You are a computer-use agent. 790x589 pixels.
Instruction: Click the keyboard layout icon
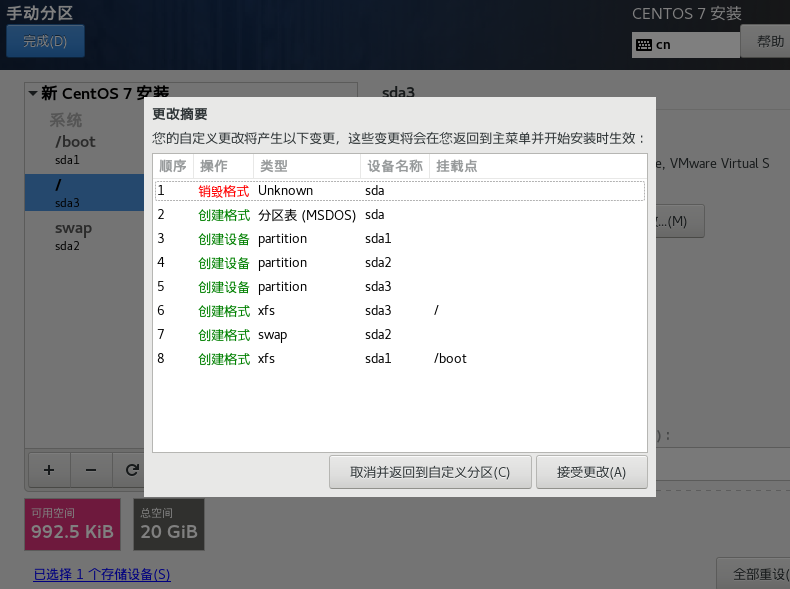pos(643,45)
